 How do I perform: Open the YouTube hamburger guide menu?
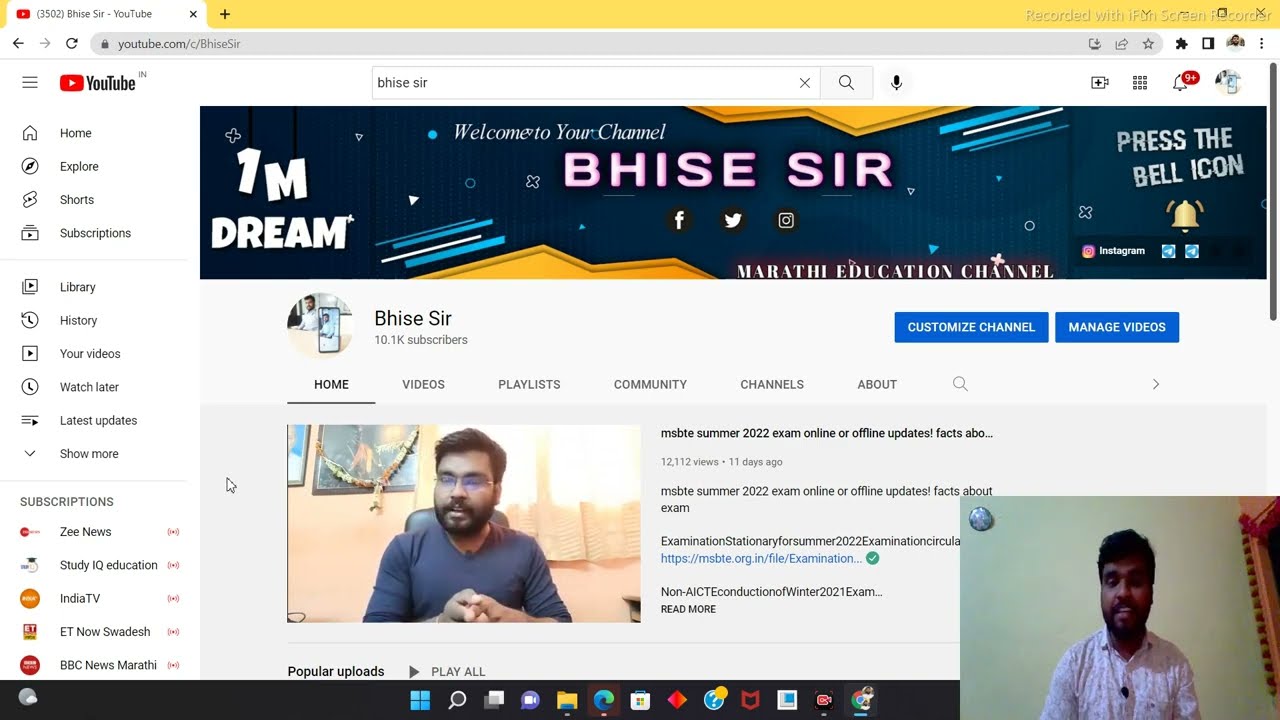[30, 83]
